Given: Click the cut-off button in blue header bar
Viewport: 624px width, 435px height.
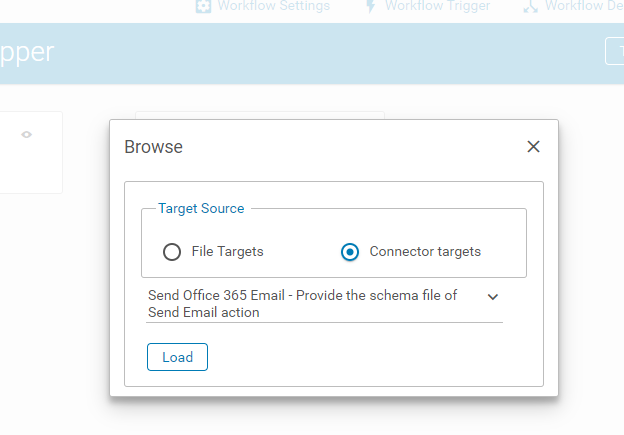Looking at the screenshot, I should tap(614, 51).
